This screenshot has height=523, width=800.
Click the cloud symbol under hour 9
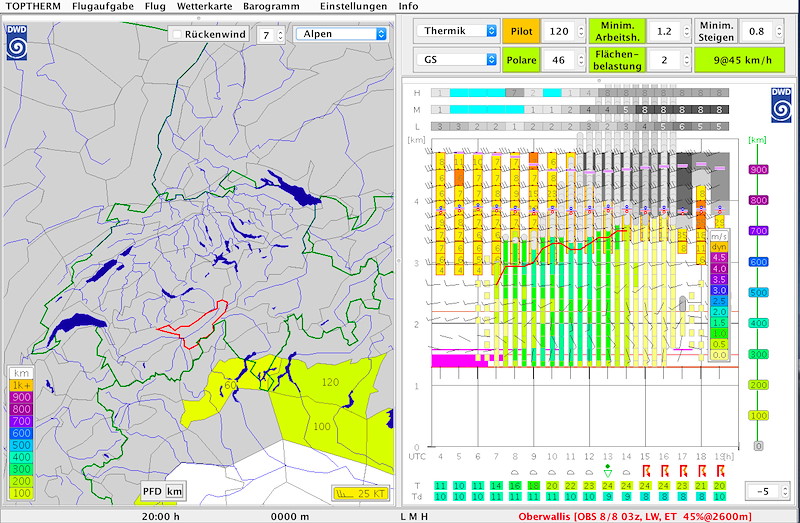click(533, 472)
